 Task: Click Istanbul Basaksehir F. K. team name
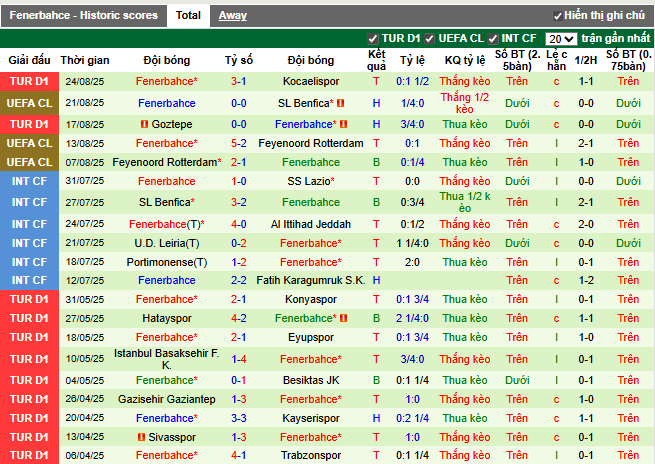point(167,359)
